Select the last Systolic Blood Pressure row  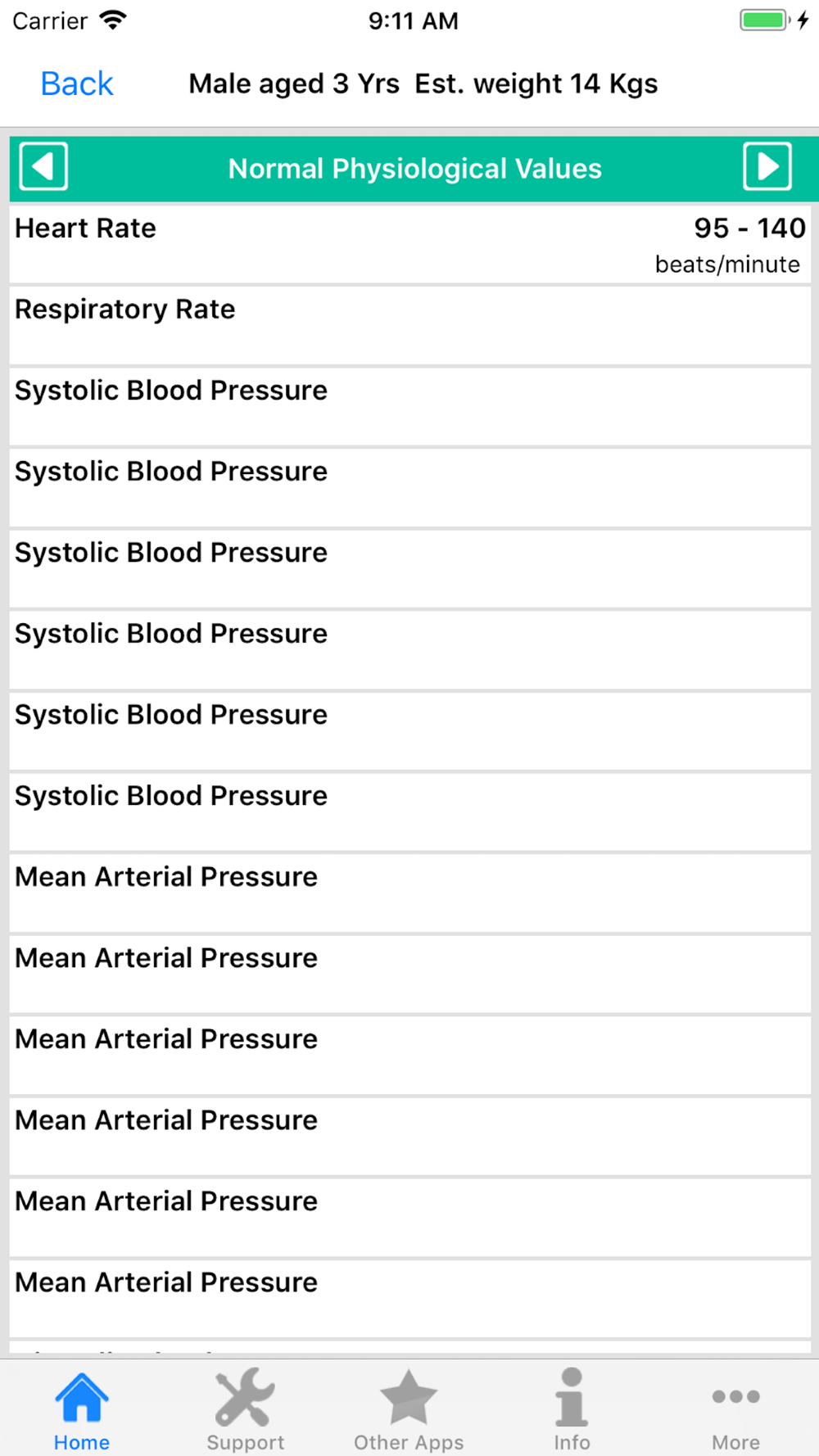click(x=409, y=812)
